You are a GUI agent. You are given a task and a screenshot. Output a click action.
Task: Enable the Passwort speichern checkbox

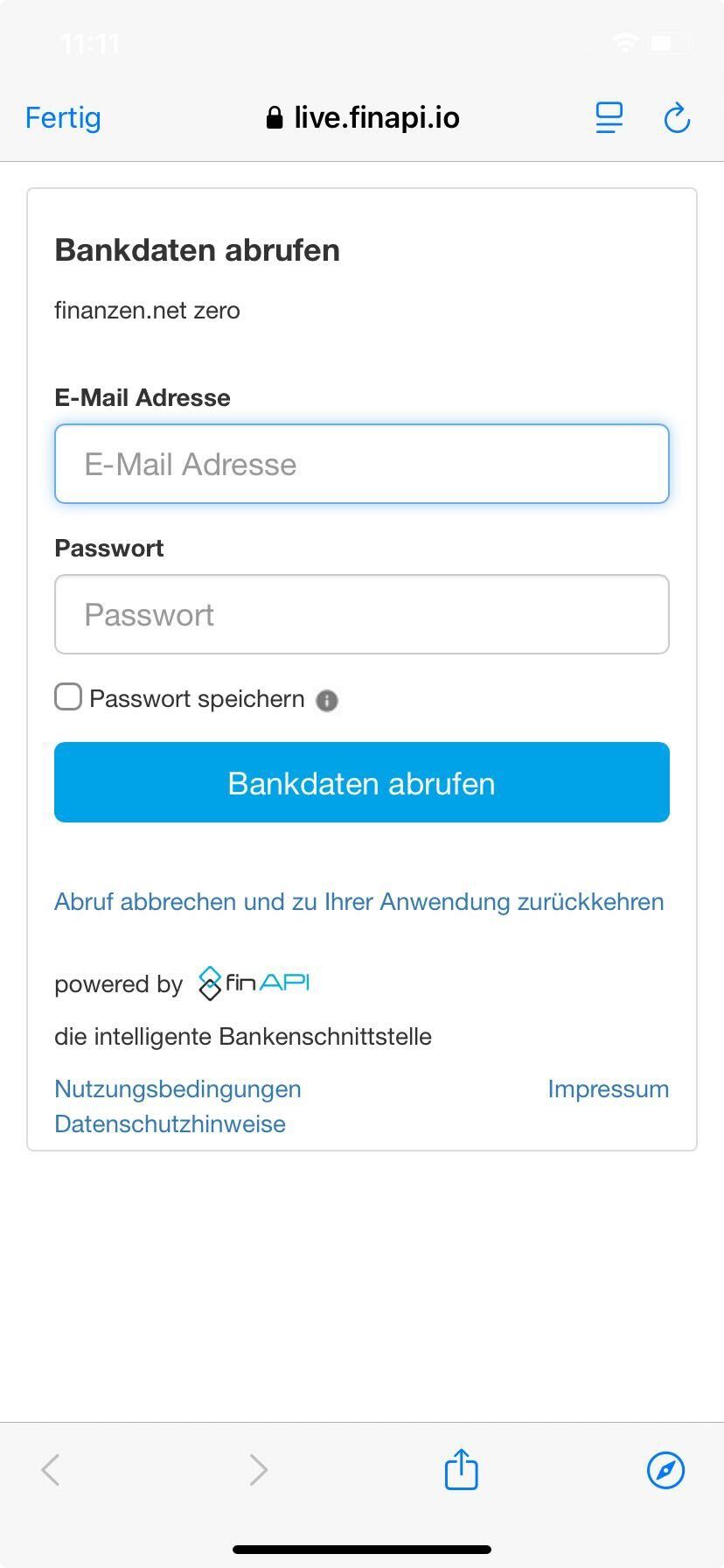coord(68,697)
